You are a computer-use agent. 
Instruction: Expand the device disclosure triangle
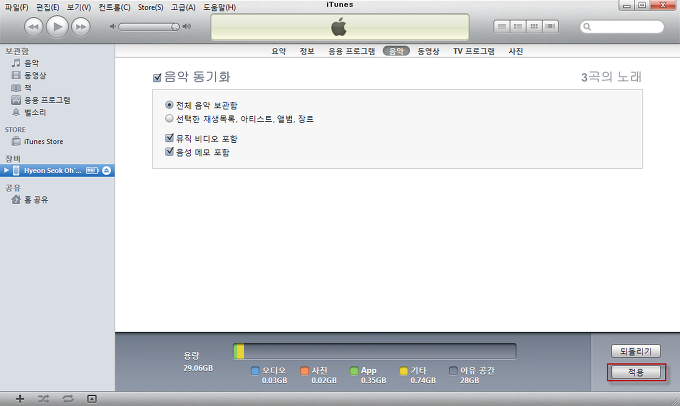[x=6, y=170]
